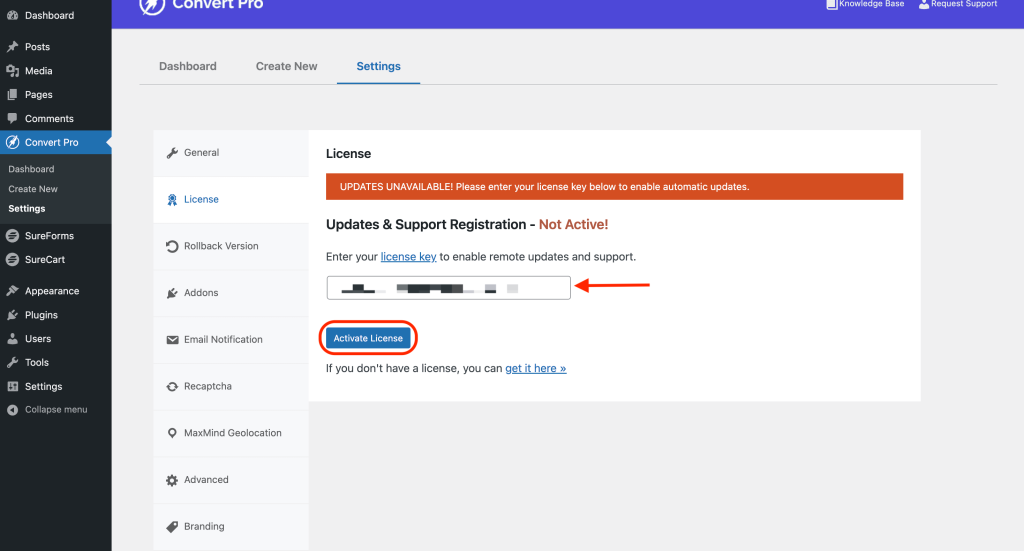Click the Branding tag icon
The width and height of the screenshot is (1024, 551).
click(x=172, y=527)
